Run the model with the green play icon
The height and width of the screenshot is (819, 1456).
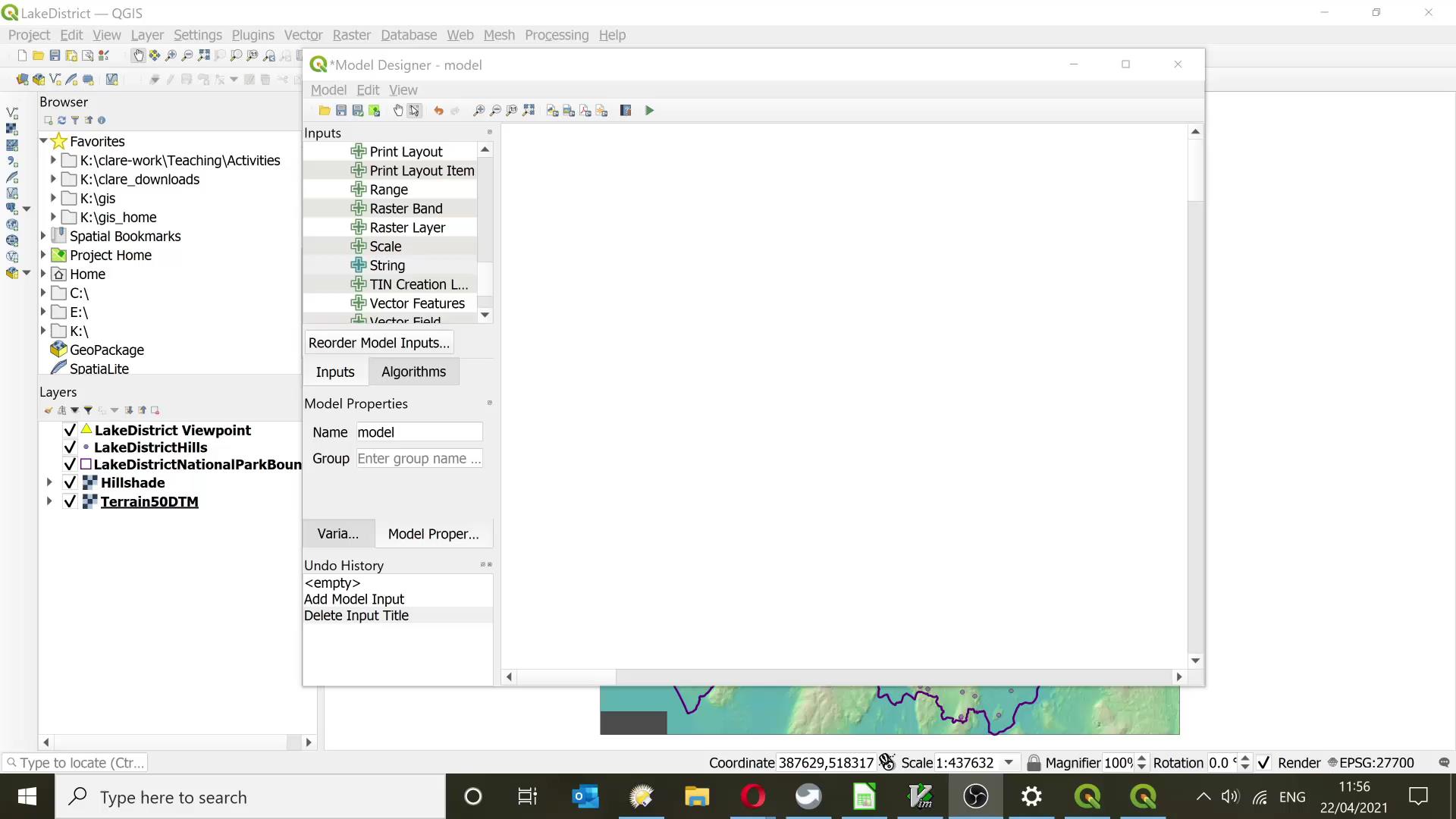[x=649, y=111]
